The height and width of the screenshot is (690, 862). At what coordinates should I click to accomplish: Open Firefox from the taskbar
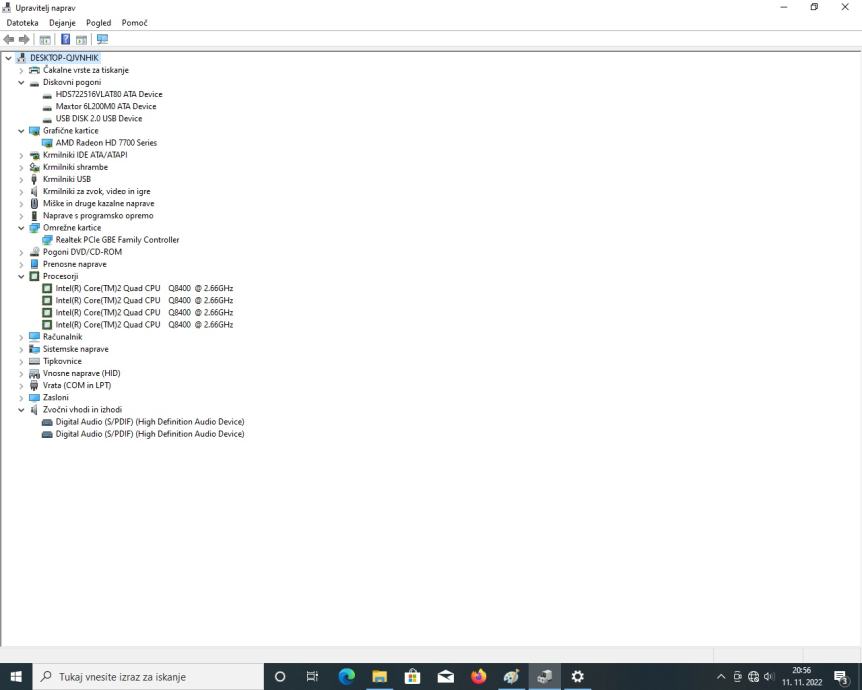click(x=478, y=677)
